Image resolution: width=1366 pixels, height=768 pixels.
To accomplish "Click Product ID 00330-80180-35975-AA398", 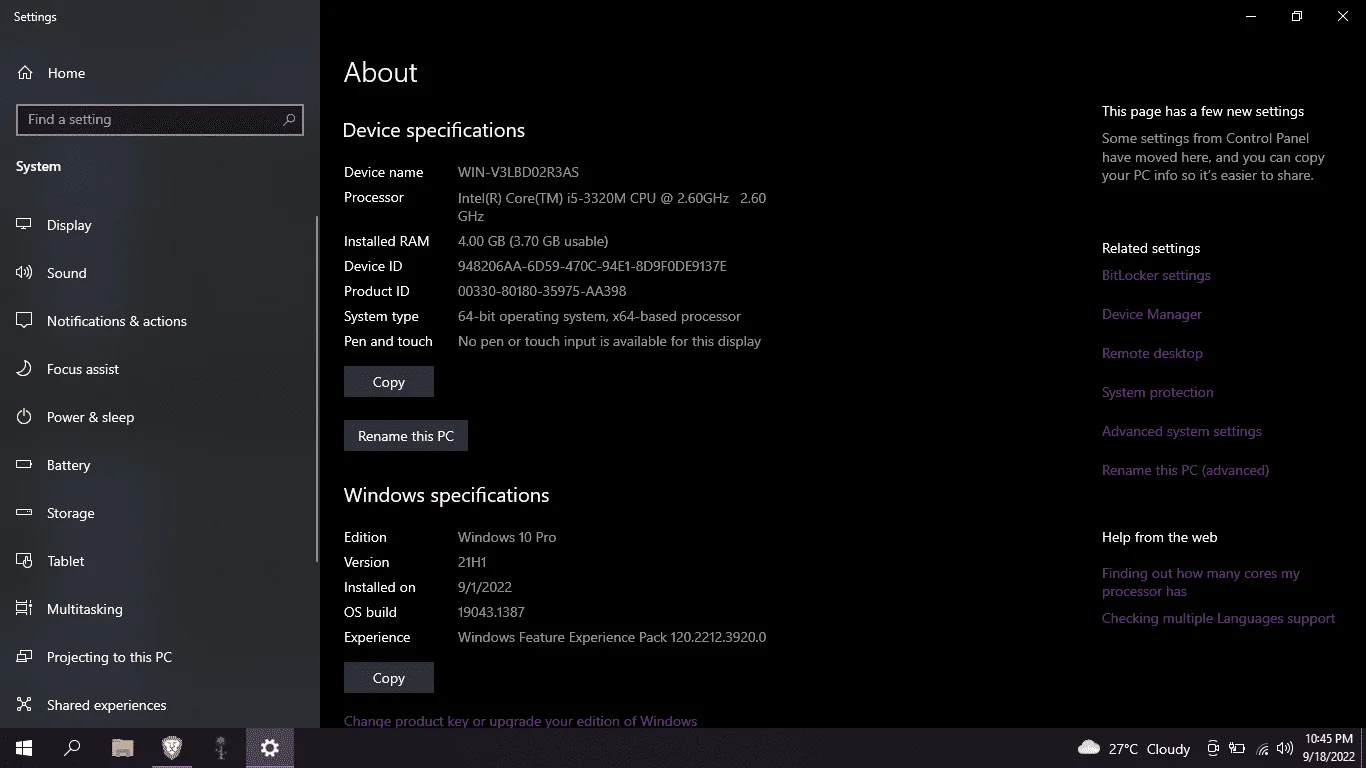I will (542, 291).
